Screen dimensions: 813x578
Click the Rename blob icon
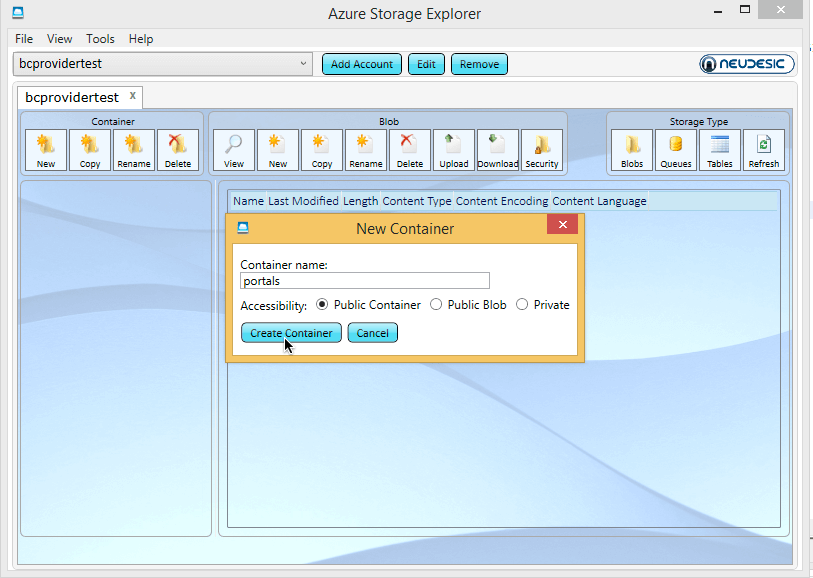366,150
